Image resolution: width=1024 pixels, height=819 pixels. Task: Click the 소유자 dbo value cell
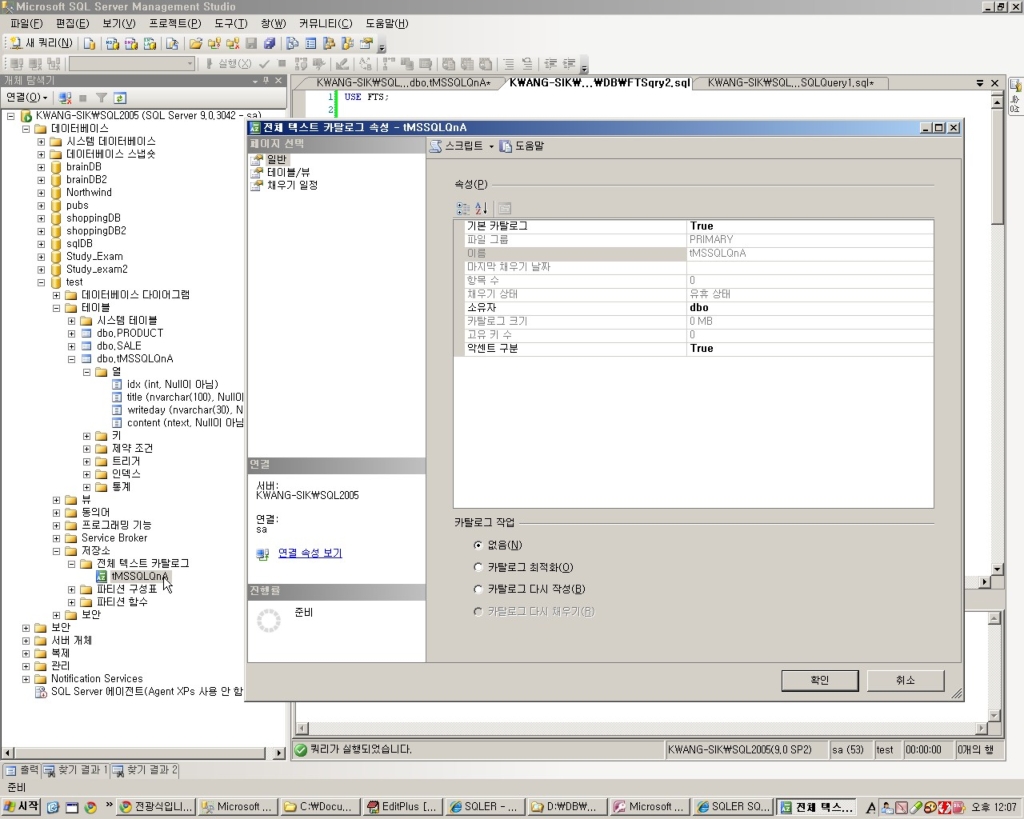810,308
